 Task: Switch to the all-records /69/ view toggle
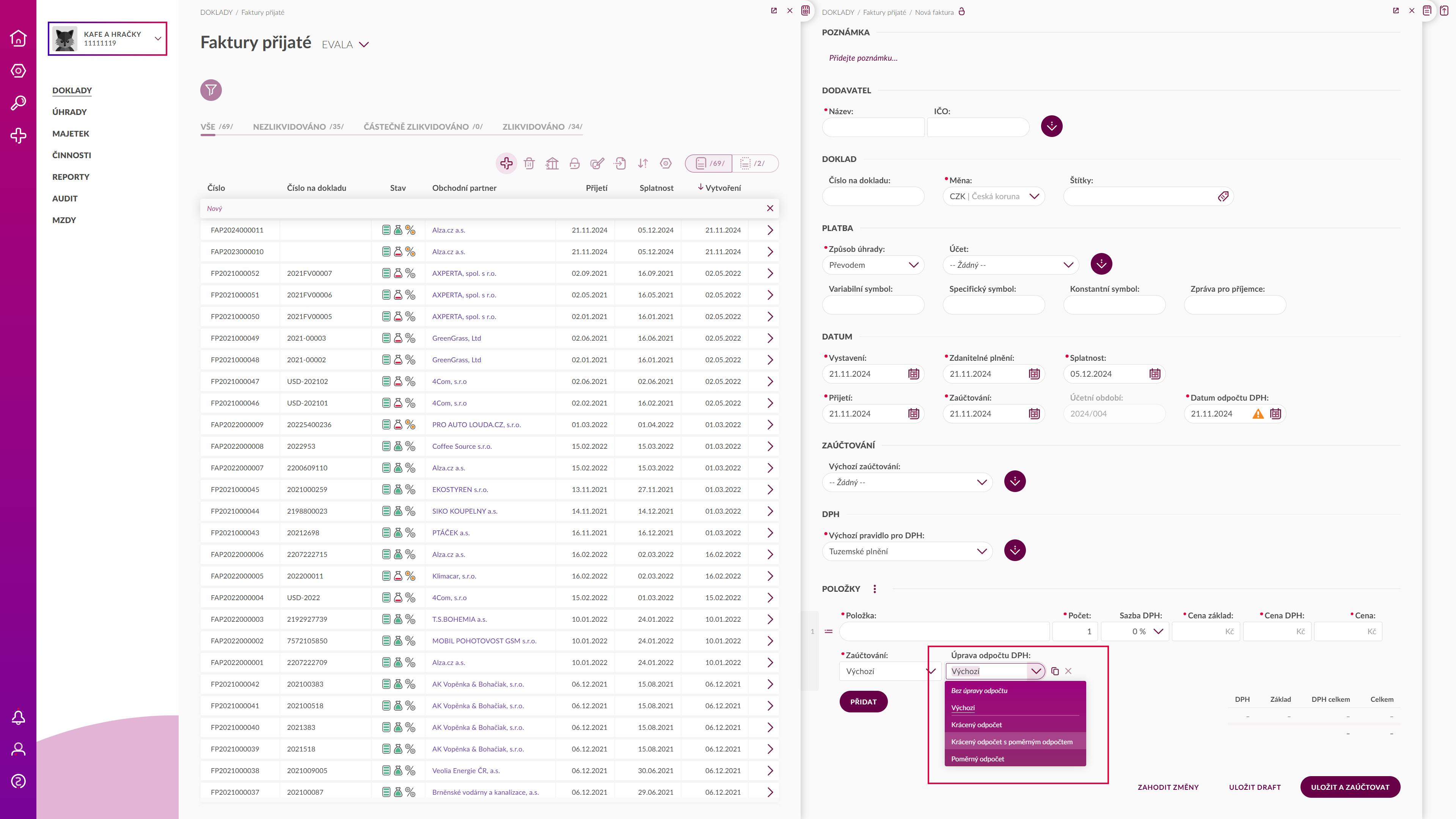[709, 163]
